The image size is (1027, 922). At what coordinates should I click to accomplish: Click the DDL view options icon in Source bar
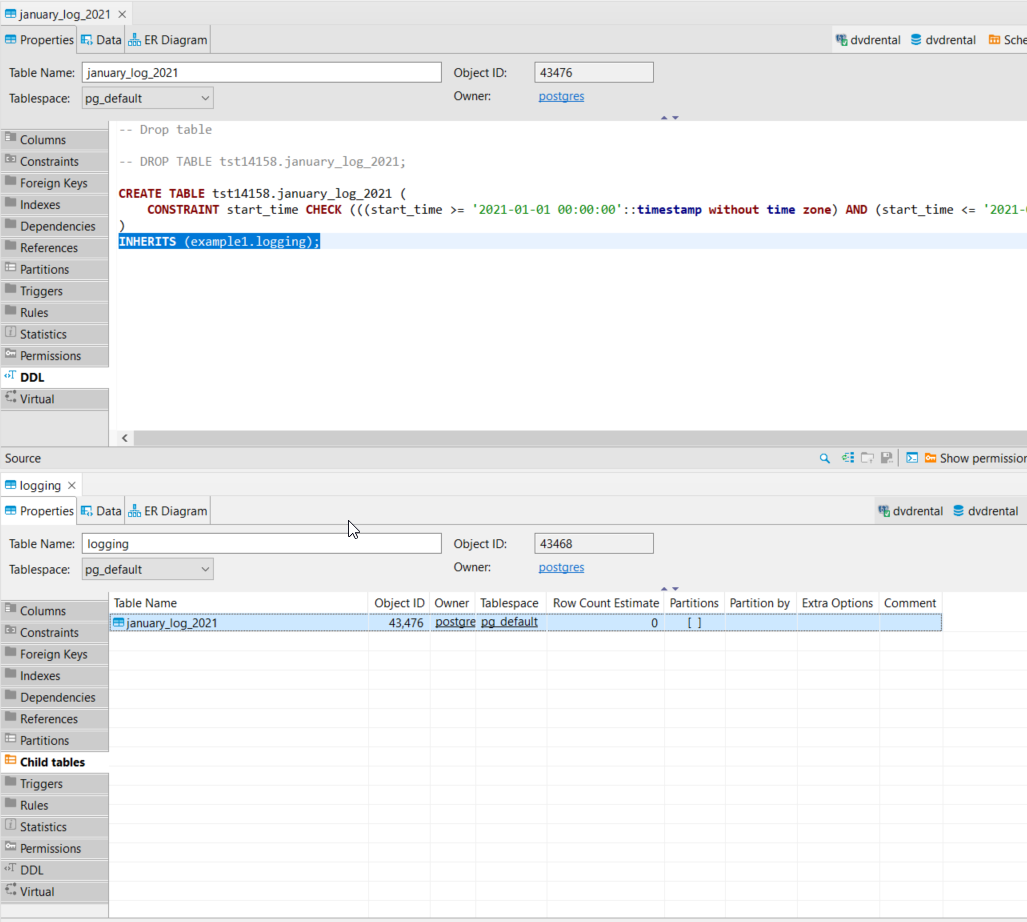tap(847, 457)
